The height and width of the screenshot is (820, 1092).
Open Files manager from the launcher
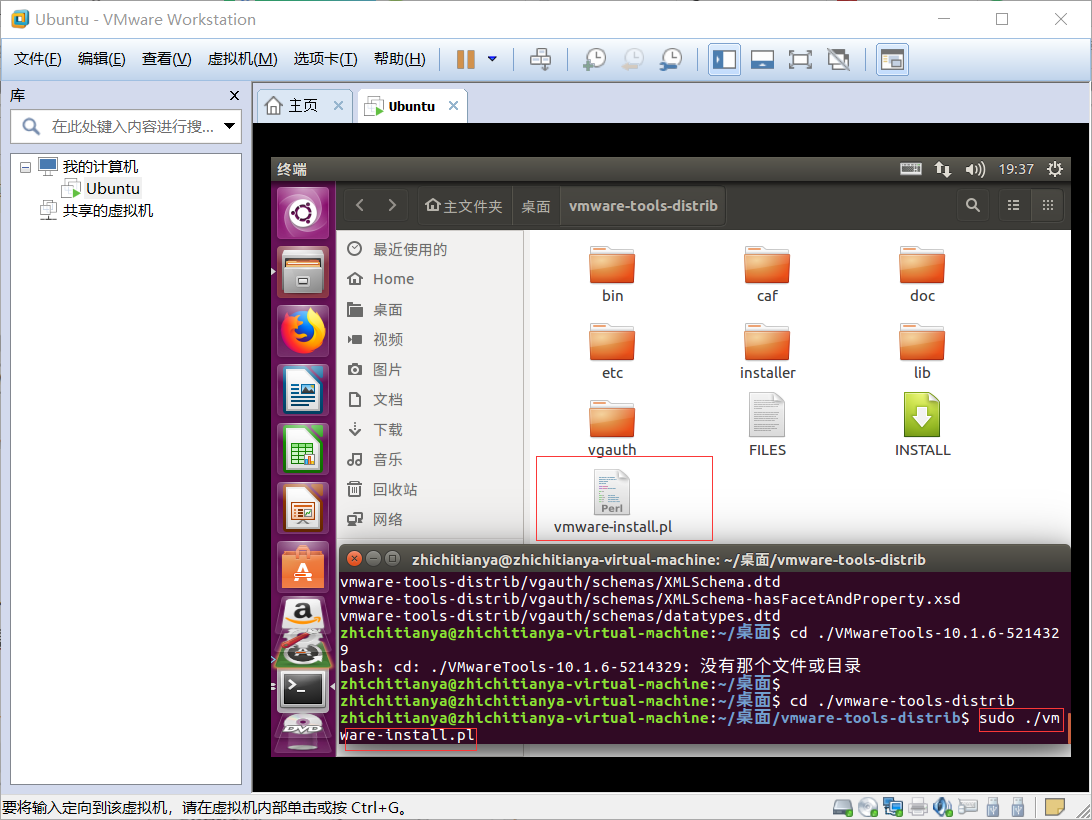tap(303, 272)
